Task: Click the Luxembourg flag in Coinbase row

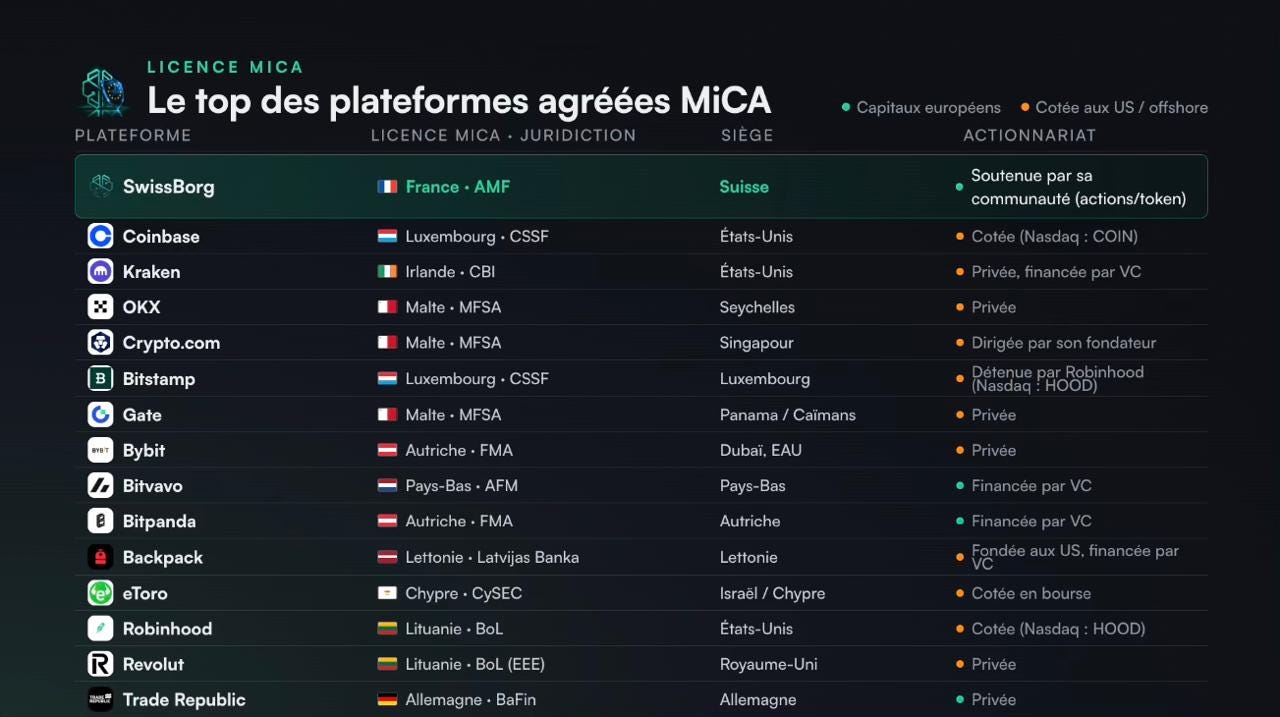Action: [387, 236]
